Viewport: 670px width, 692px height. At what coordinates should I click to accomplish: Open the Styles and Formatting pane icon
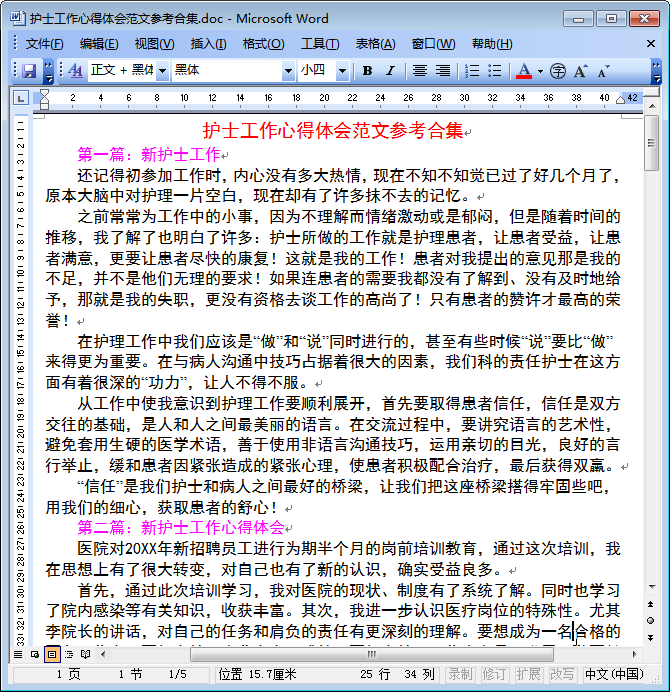point(76,71)
